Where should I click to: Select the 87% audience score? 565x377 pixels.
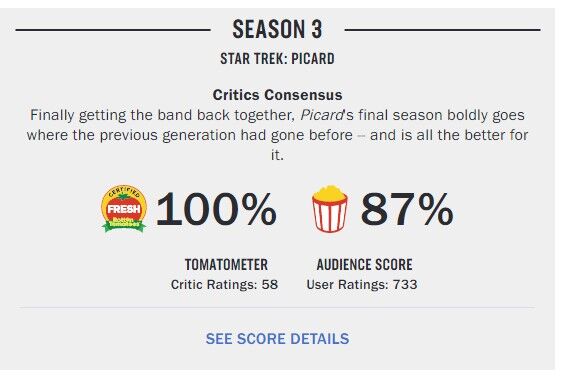point(407,209)
